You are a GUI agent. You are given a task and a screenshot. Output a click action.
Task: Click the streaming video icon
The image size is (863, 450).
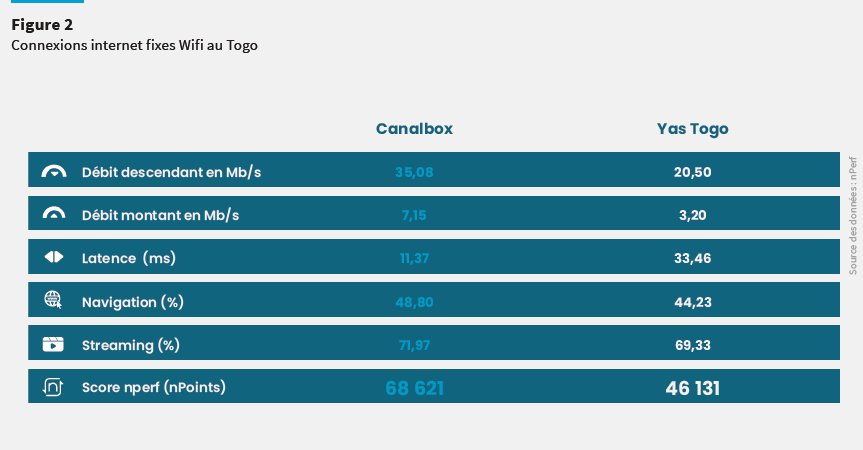pos(53,344)
